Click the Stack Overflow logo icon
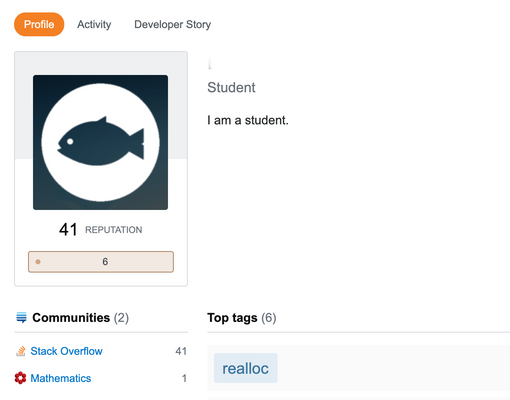 21,351
